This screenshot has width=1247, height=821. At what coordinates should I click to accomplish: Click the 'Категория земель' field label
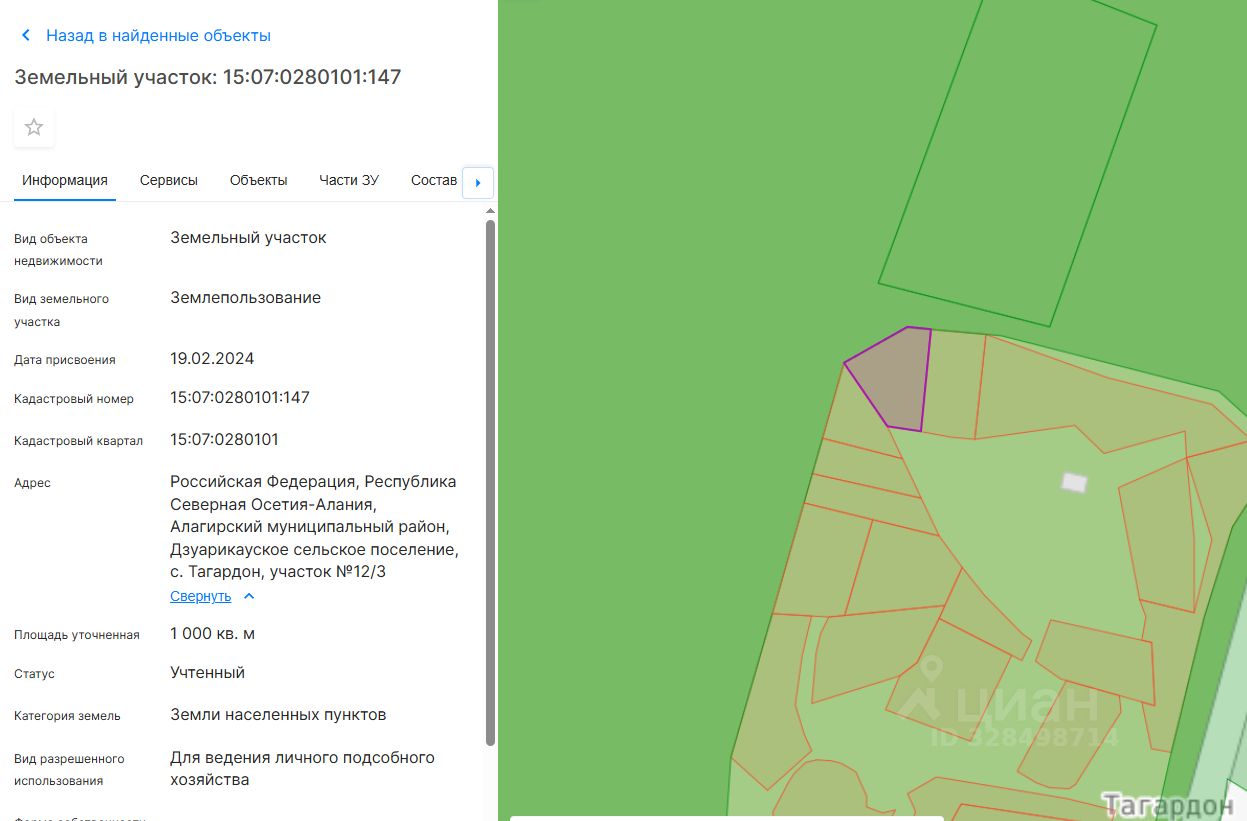coord(67,716)
